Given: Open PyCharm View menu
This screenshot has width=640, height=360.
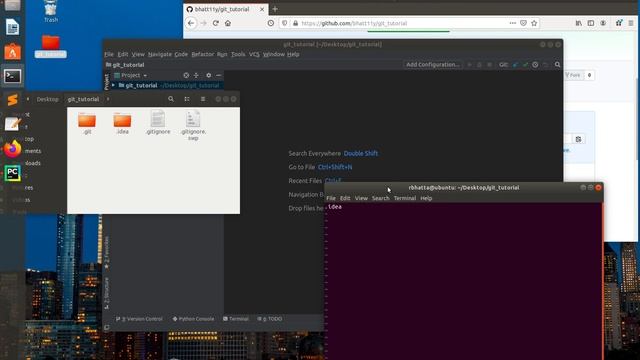Looking at the screenshot, I should point(138,54).
